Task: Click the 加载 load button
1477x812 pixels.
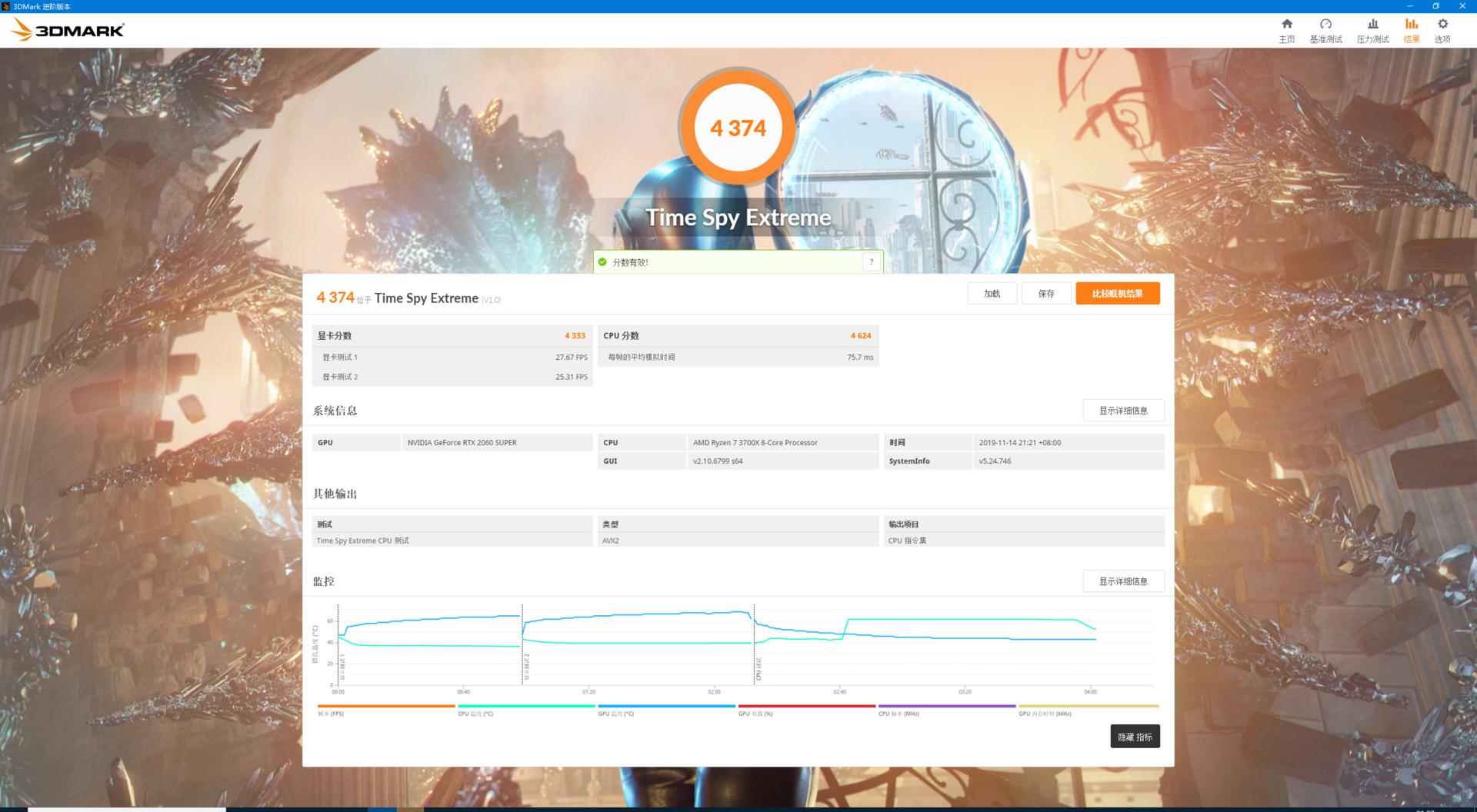Action: [x=992, y=294]
